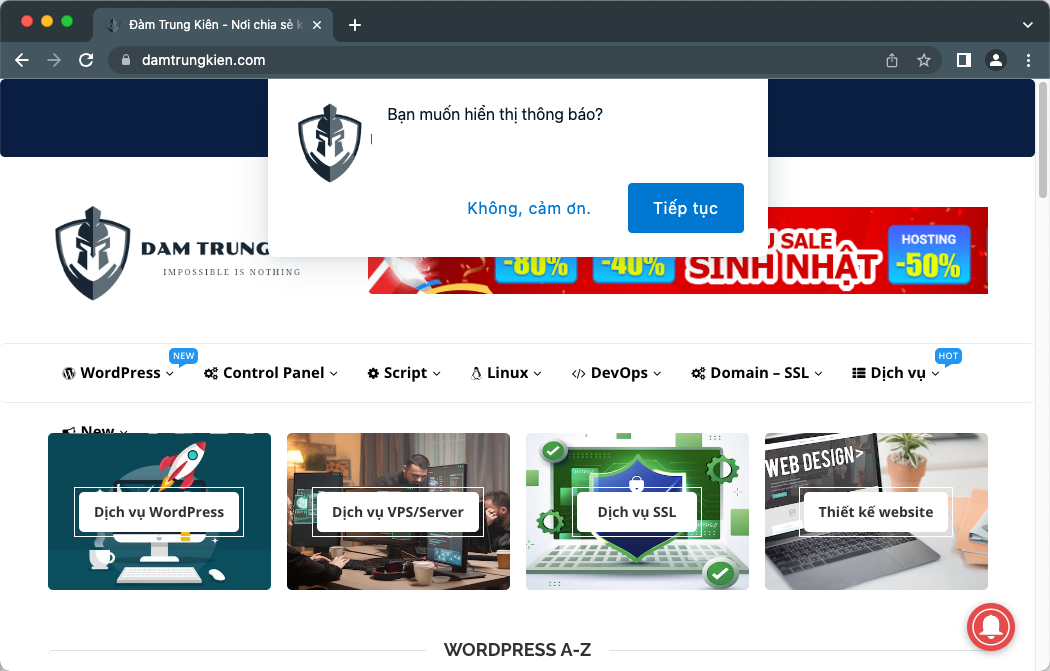Share this page using the share icon
The image size is (1050, 671).
[892, 60]
